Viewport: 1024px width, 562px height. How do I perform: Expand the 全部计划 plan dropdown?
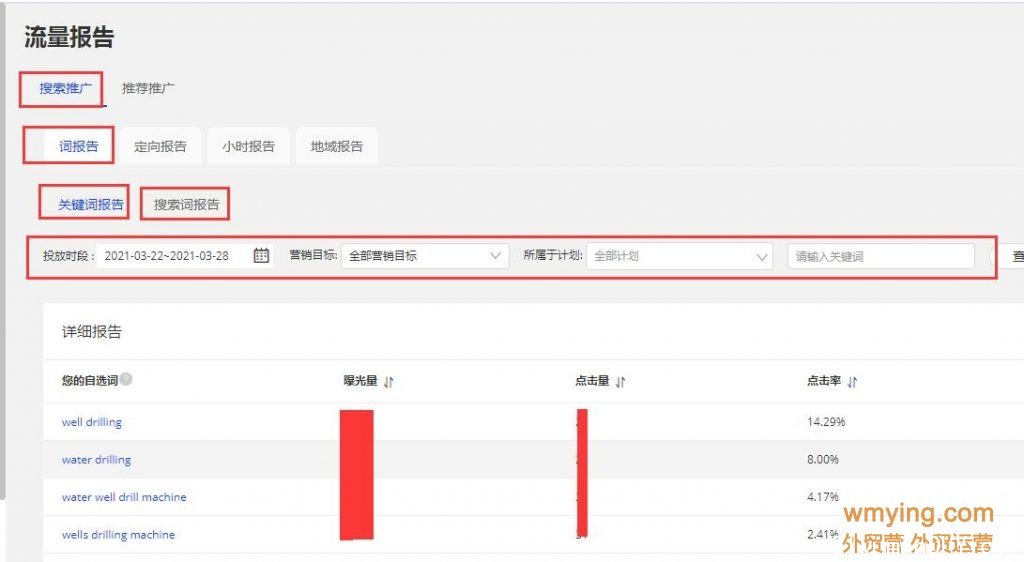[x=679, y=256]
